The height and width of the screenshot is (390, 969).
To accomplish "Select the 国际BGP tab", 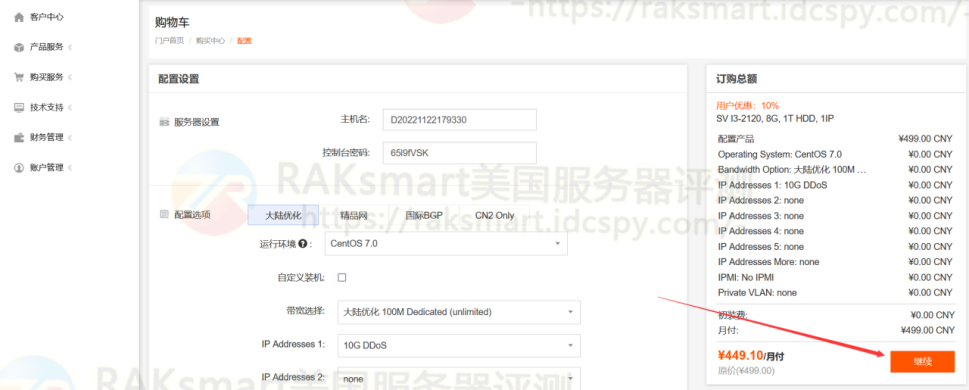I will click(424, 215).
